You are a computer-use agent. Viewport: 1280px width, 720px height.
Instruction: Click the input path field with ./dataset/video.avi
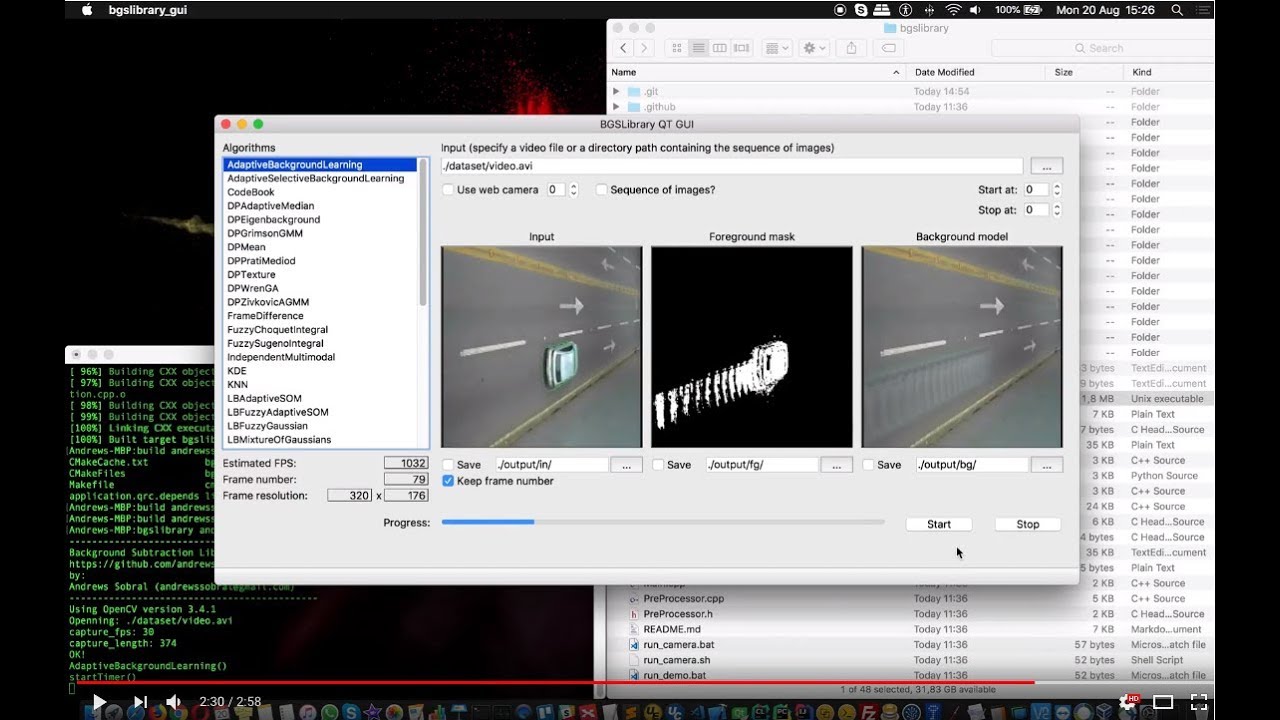(732, 166)
